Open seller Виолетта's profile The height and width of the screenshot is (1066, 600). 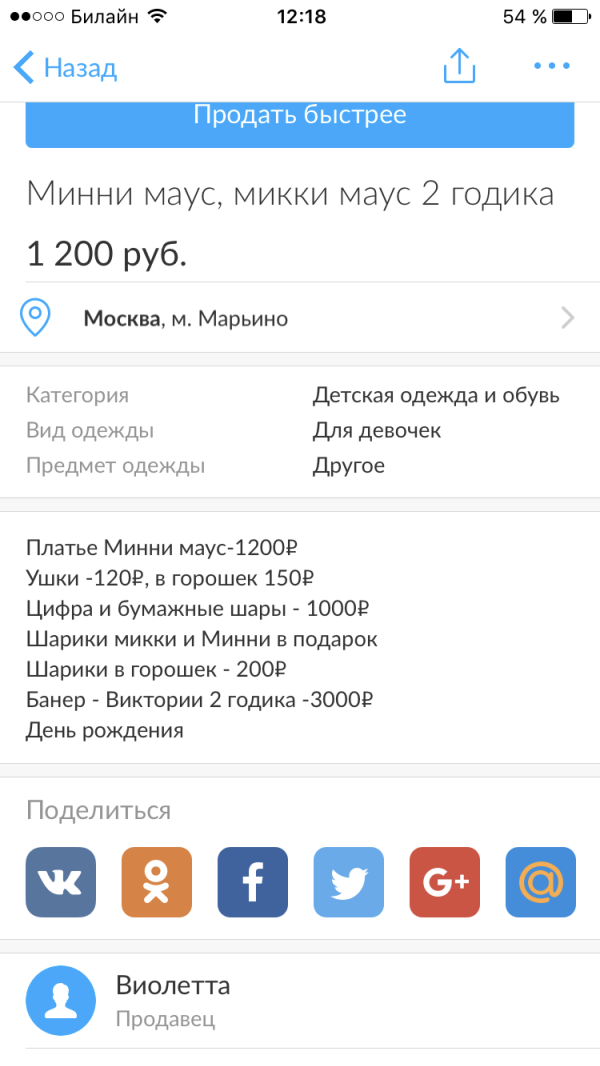tap(173, 986)
